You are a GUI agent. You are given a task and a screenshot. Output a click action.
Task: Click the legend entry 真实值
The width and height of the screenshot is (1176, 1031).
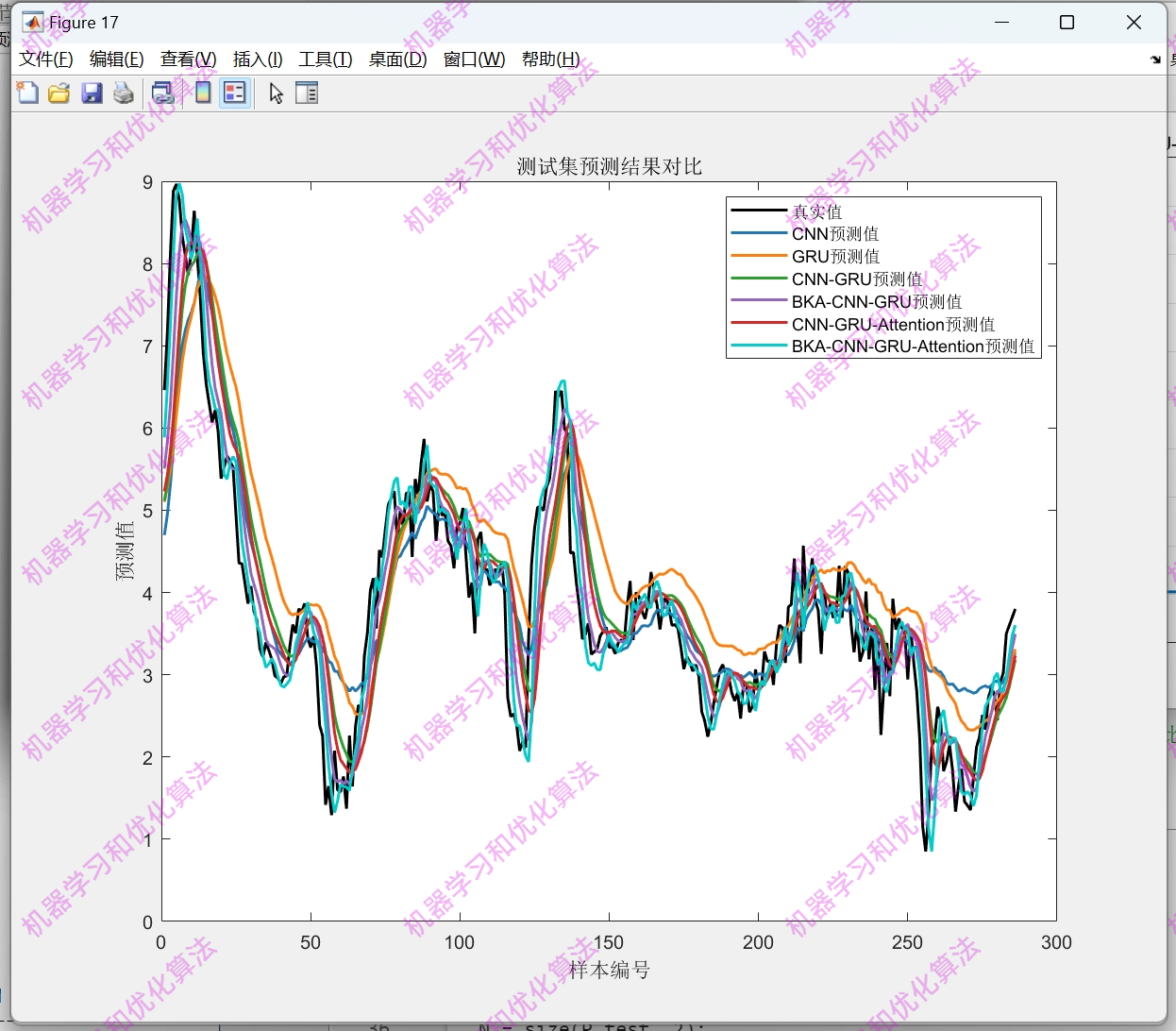tap(817, 211)
